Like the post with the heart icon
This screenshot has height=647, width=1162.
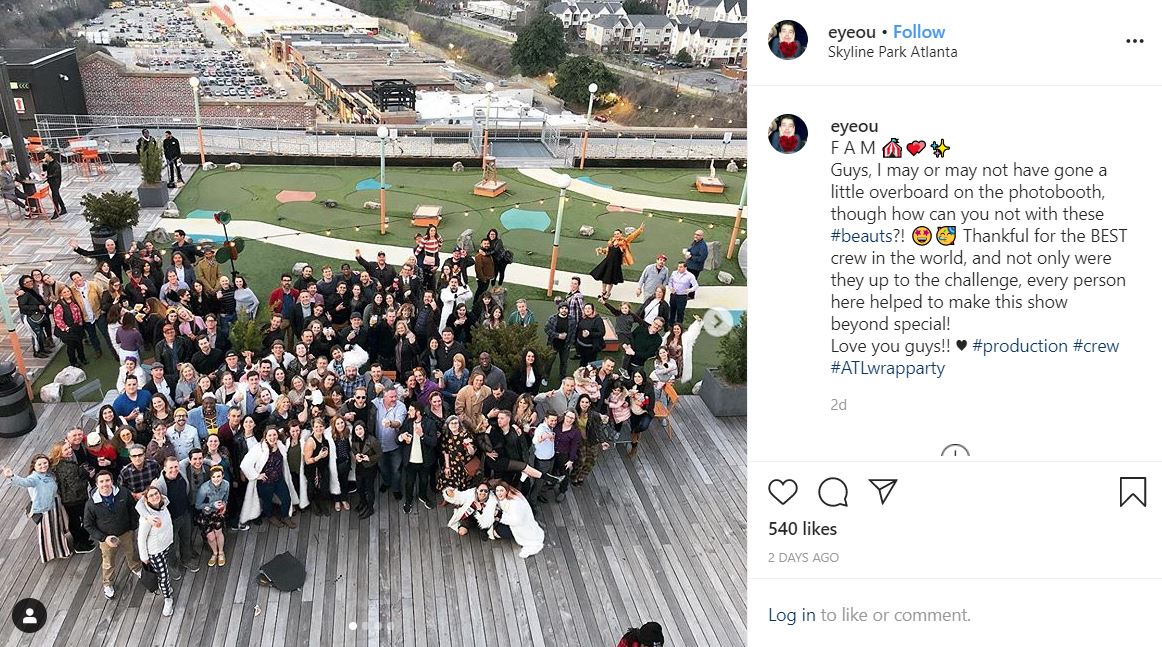(783, 491)
